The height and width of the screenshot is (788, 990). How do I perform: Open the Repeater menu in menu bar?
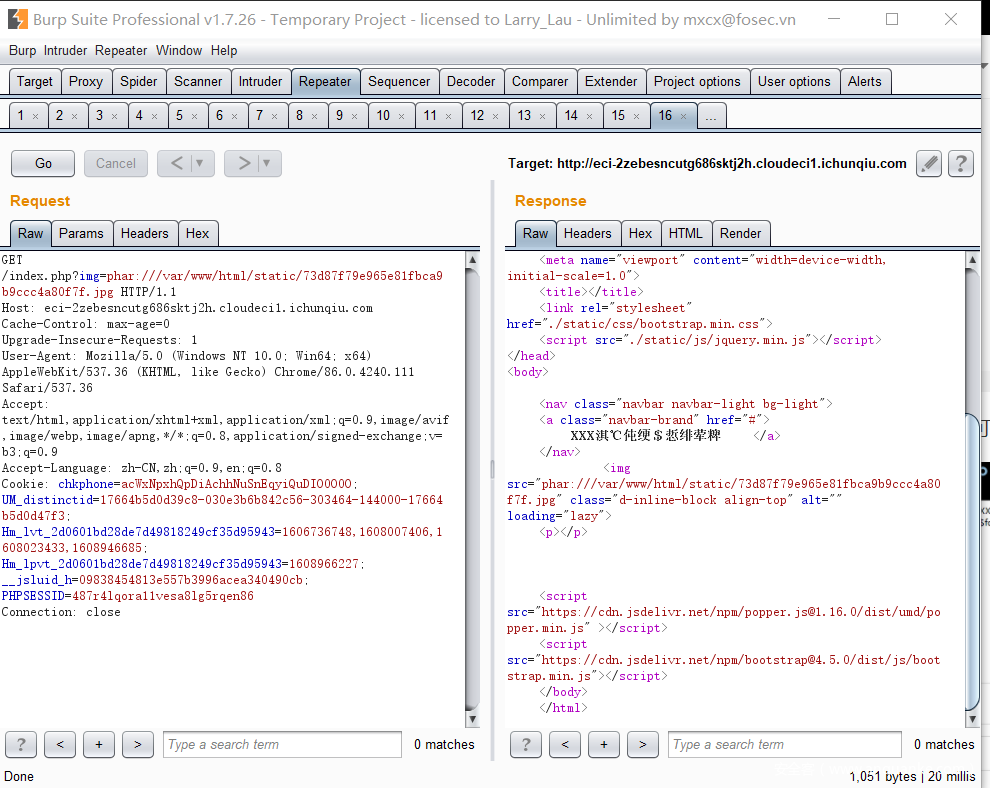pos(121,50)
